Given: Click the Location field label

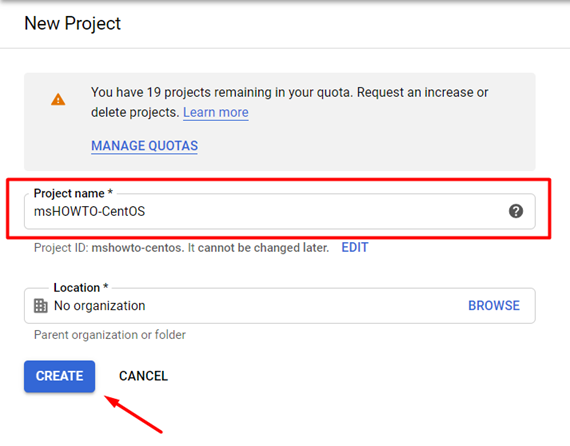Looking at the screenshot, I should click(81, 288).
